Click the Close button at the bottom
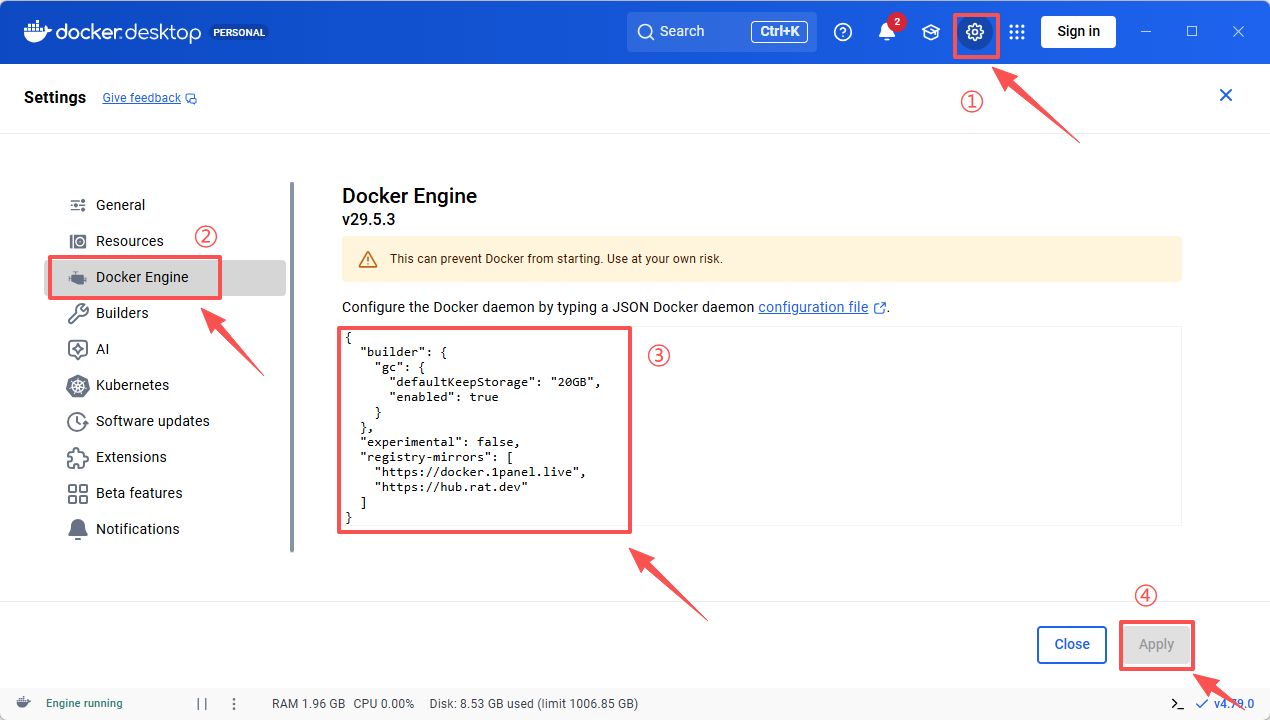This screenshot has height=720, width=1270. tap(1072, 645)
